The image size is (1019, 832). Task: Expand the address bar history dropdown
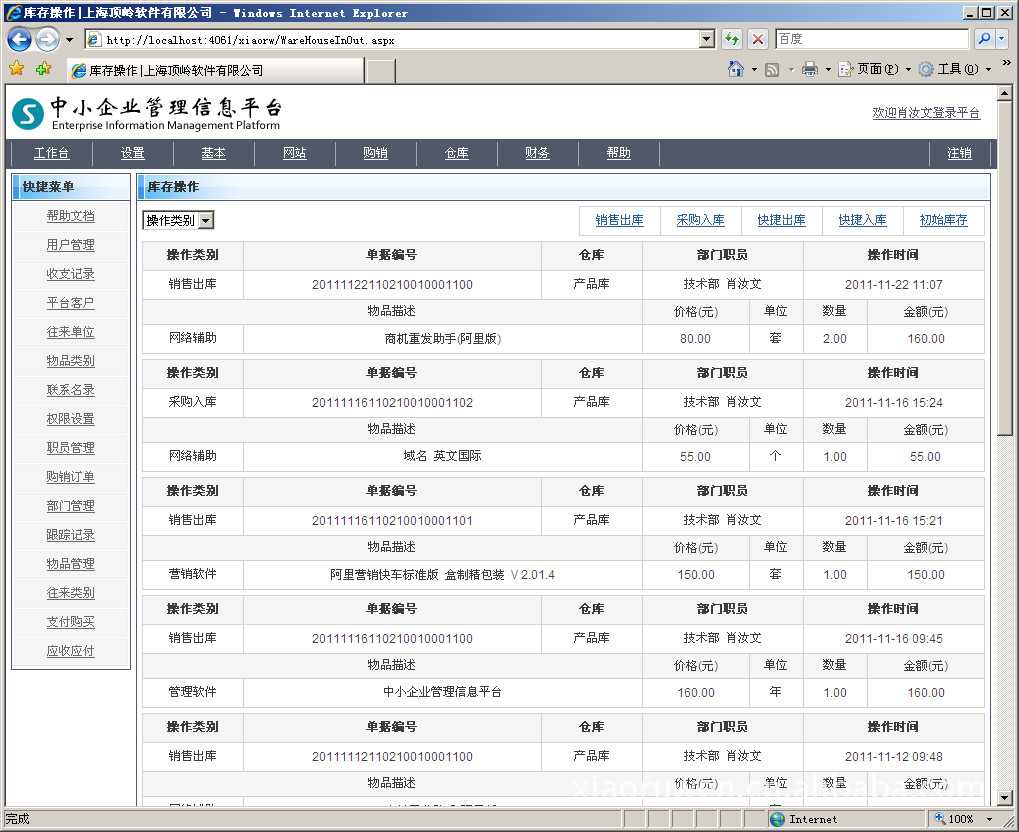[707, 40]
